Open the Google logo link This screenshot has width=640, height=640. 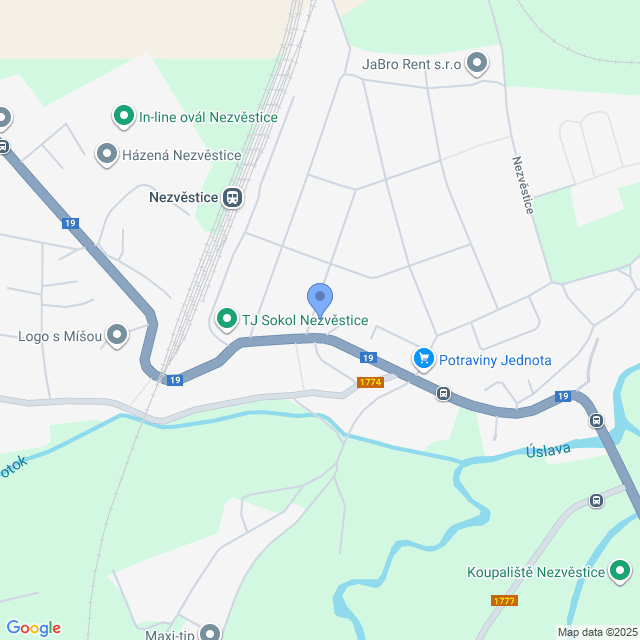(34, 628)
